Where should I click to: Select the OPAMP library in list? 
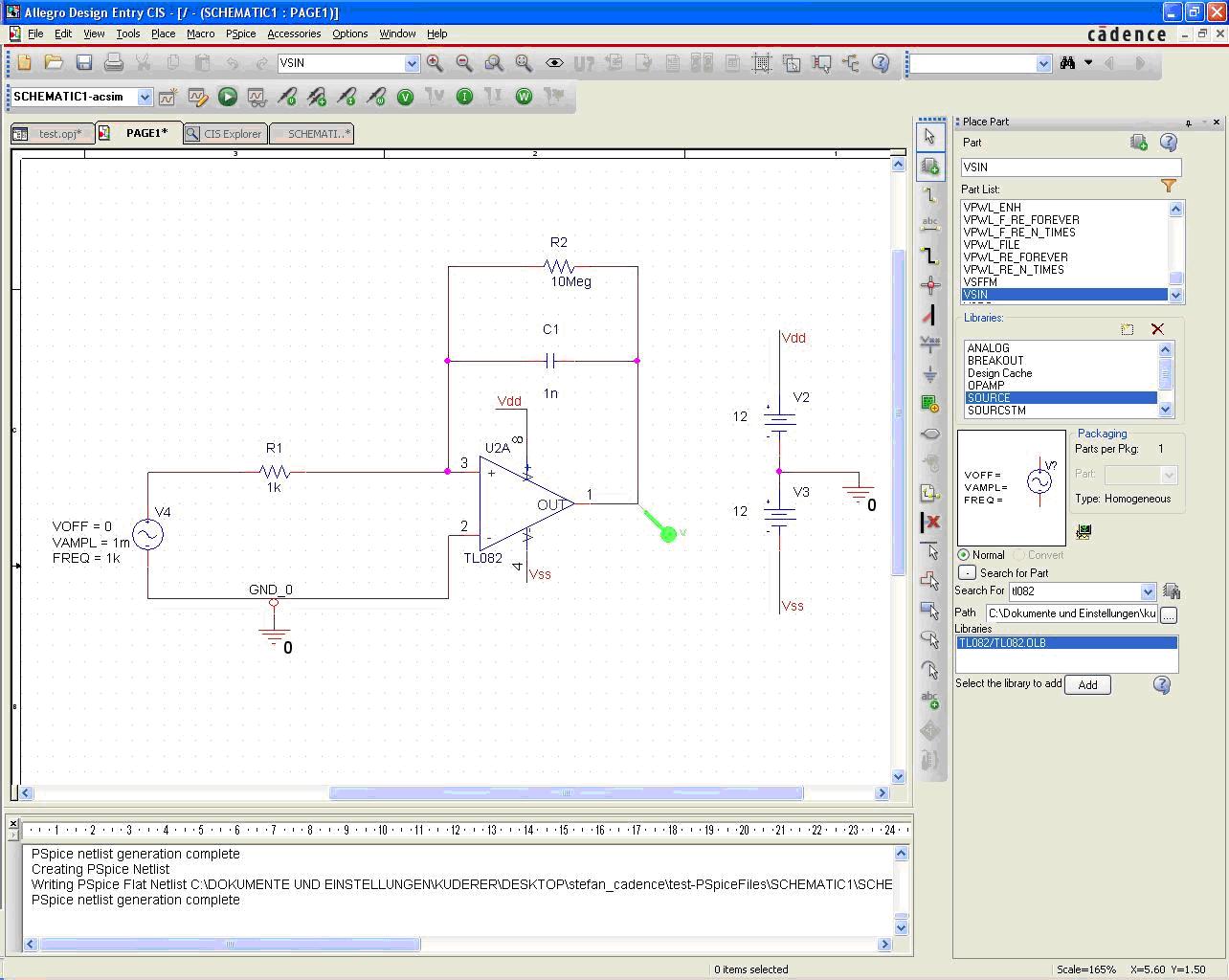[x=986, y=386]
